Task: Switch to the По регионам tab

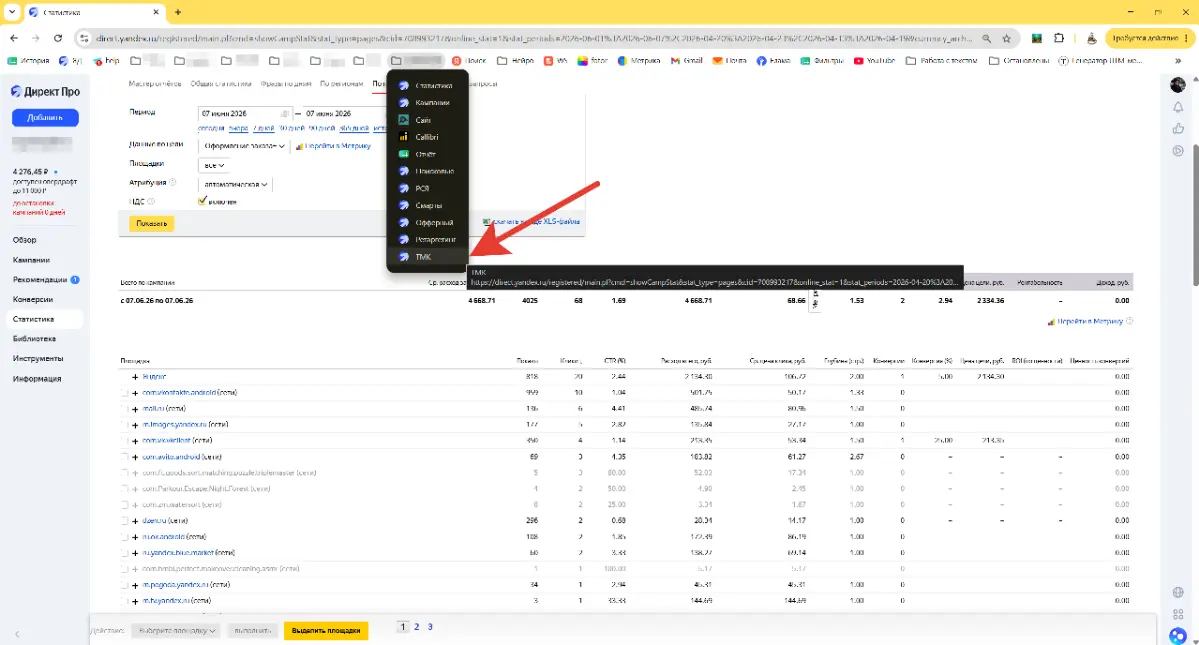Action: tap(342, 84)
